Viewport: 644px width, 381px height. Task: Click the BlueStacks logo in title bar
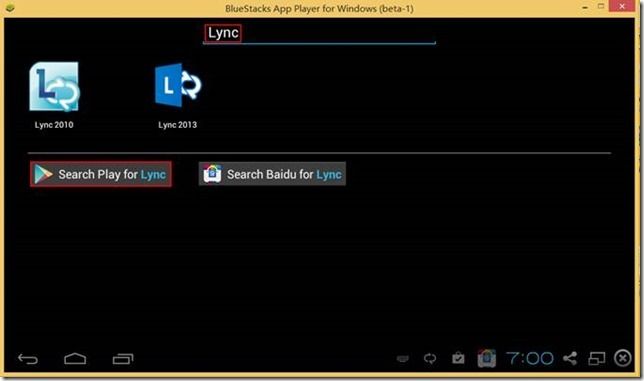click(x=10, y=8)
